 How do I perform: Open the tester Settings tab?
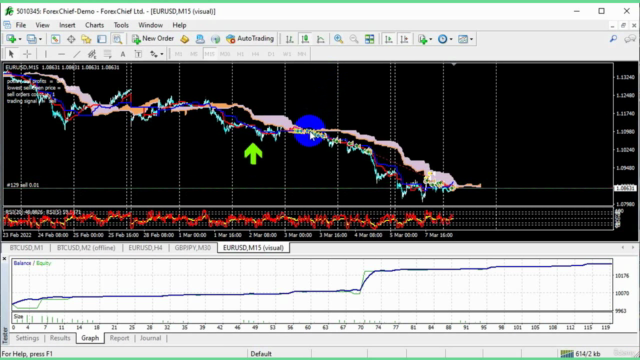[x=27, y=338]
